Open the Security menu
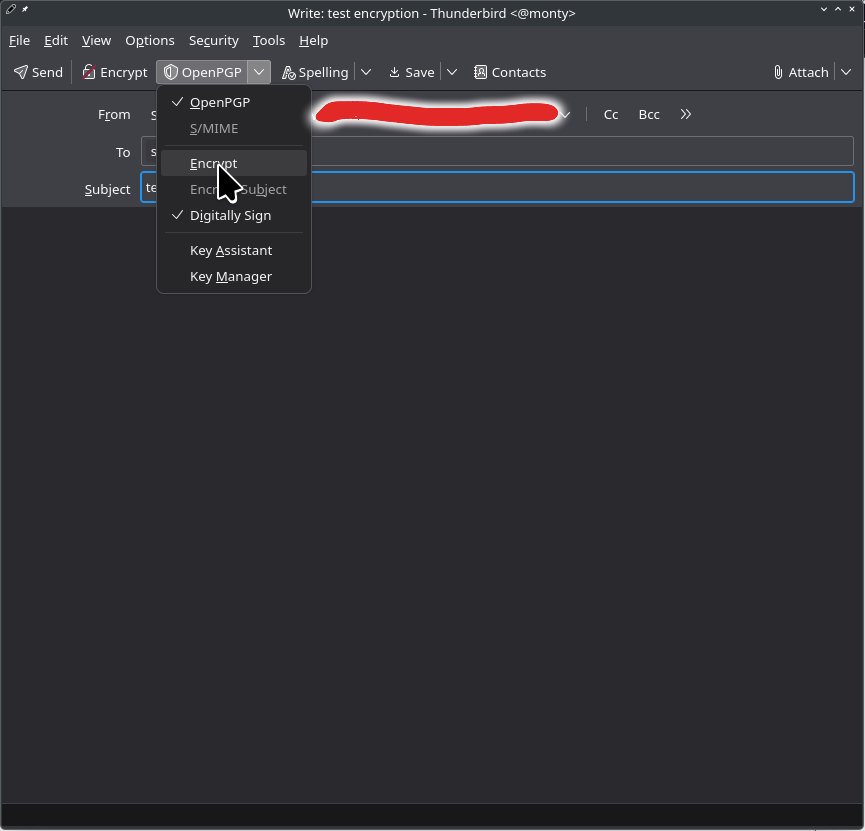The image size is (865, 831). [x=214, y=40]
